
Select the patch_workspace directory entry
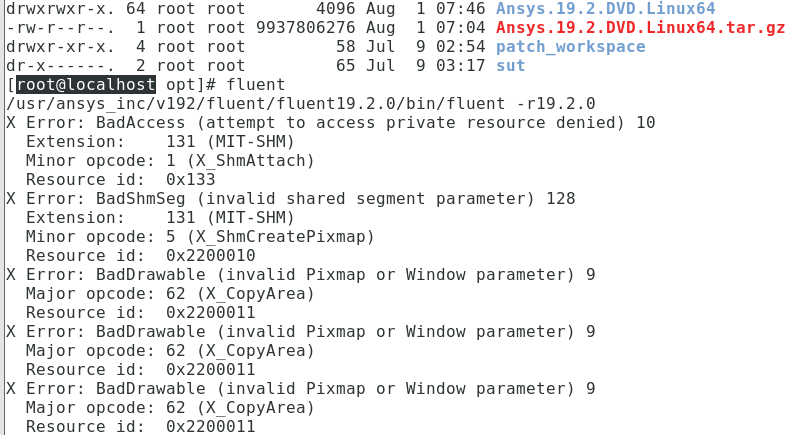coord(570,46)
